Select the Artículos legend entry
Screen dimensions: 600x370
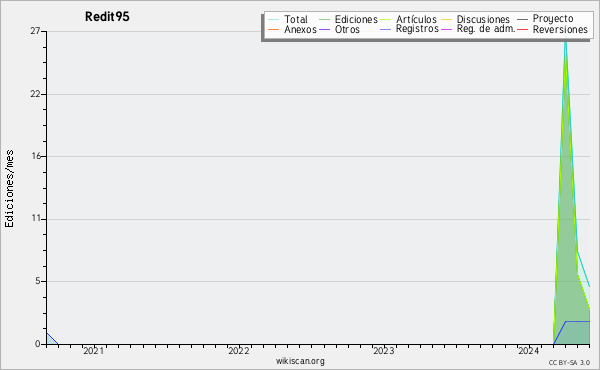point(408,19)
